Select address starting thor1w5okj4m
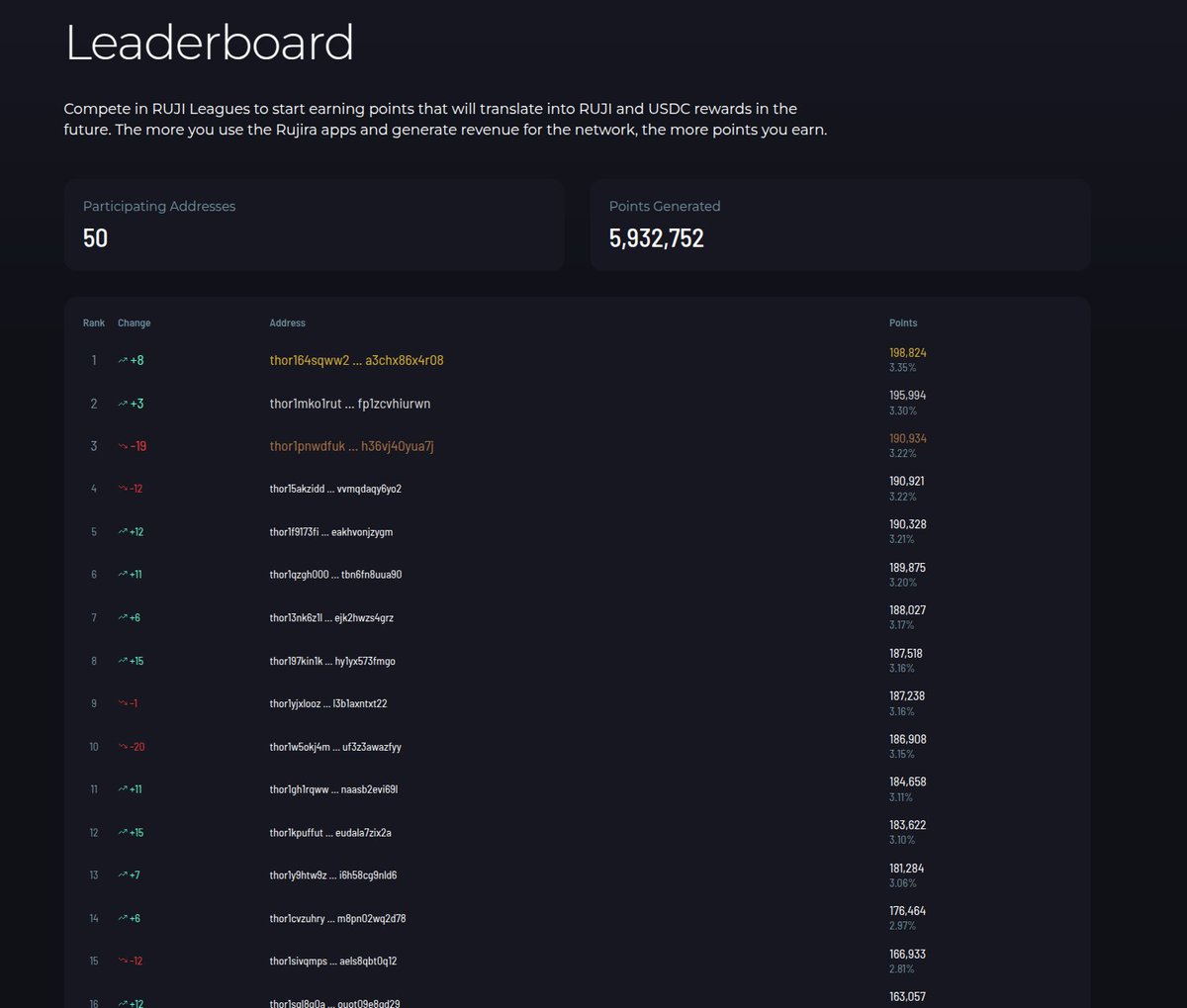Image resolution: width=1187 pixels, height=1008 pixels. (335, 747)
